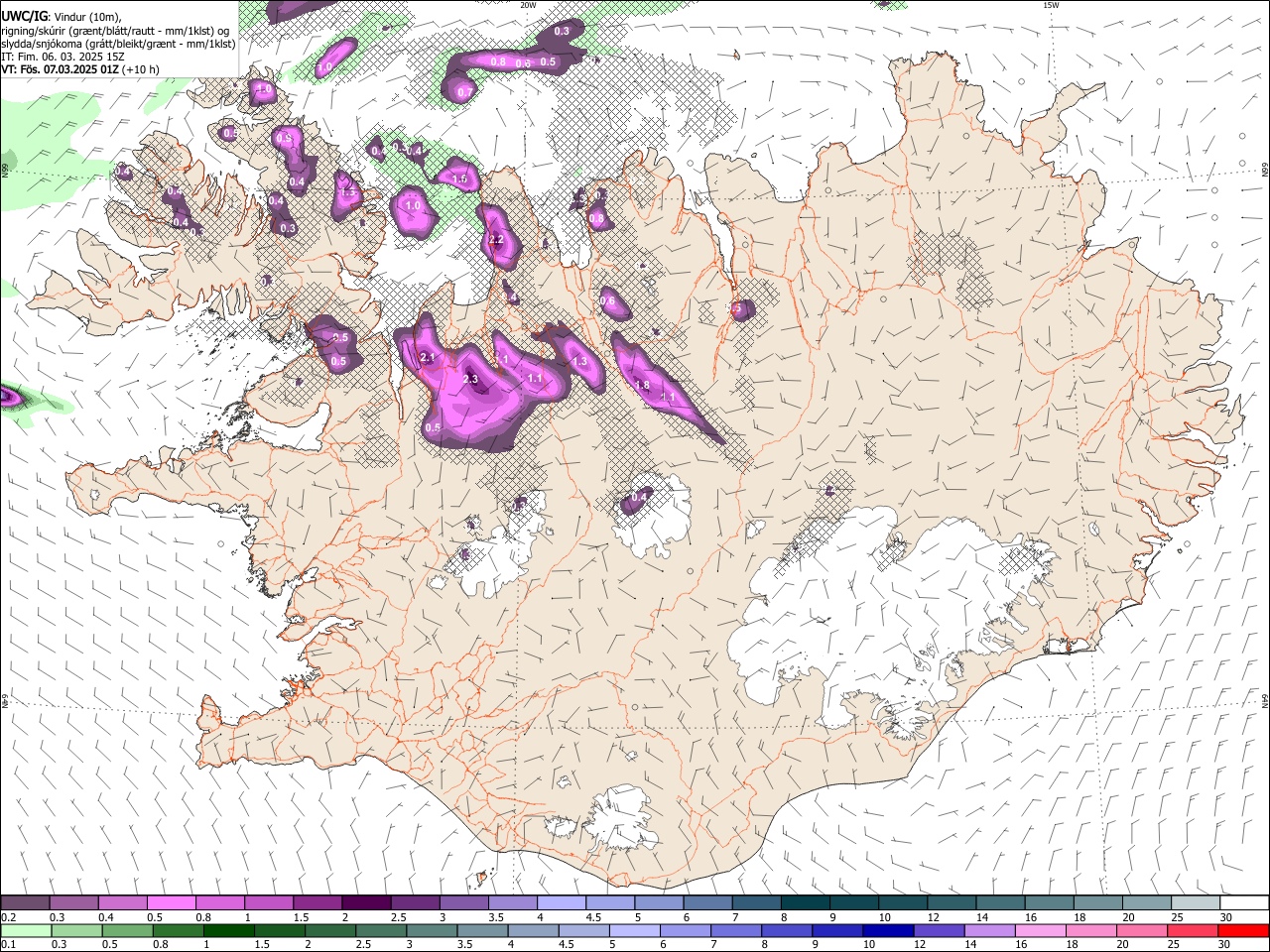Image resolution: width=1270 pixels, height=952 pixels.
Task: Click the '2.2' precipitation value on the map
Action: tap(497, 240)
